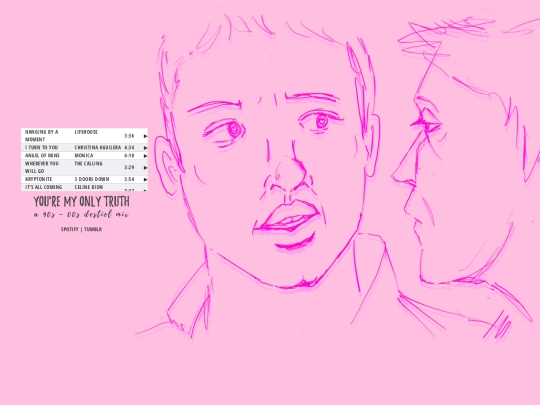Screen dimensions: 540x405
Task: Open the Spotify link
Action: 70,229
